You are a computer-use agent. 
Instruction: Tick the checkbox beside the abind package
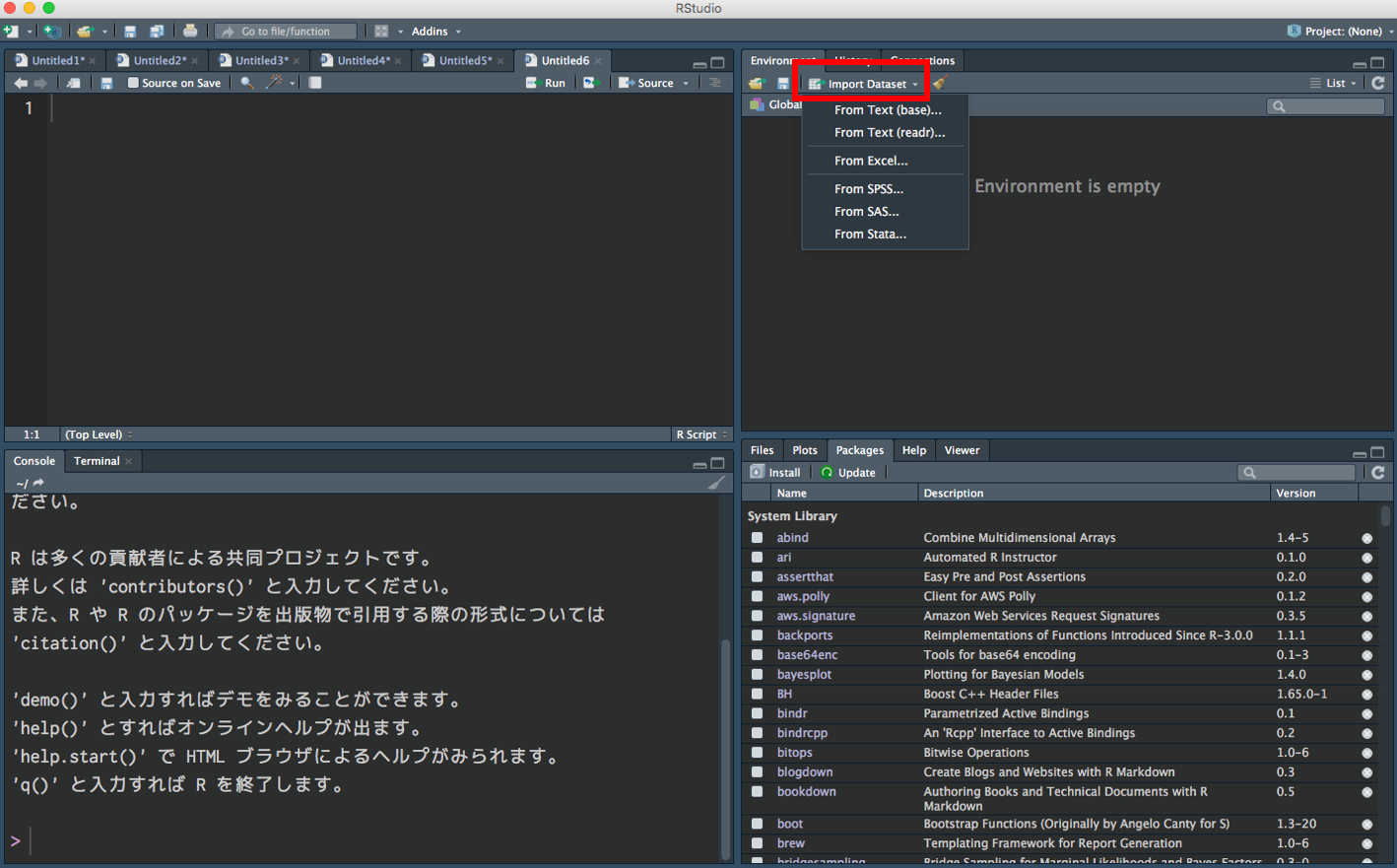(x=759, y=538)
